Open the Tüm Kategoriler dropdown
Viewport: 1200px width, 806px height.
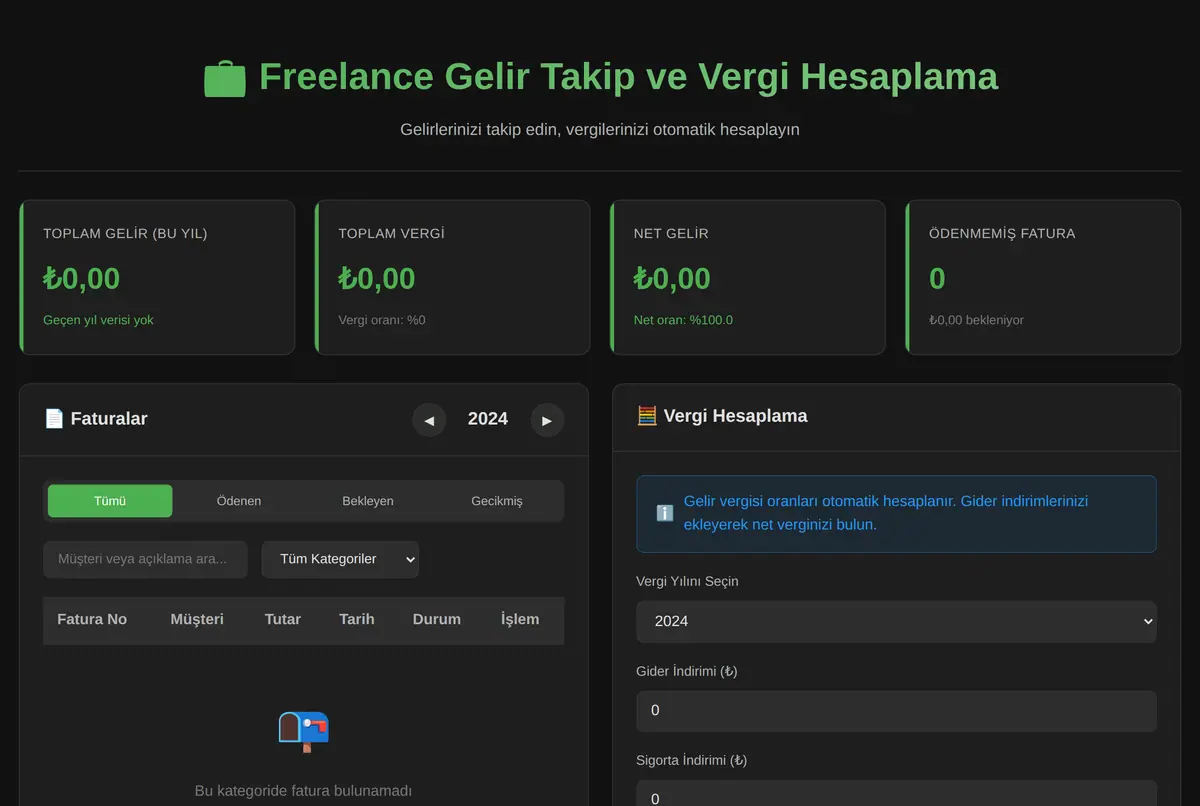(340, 559)
